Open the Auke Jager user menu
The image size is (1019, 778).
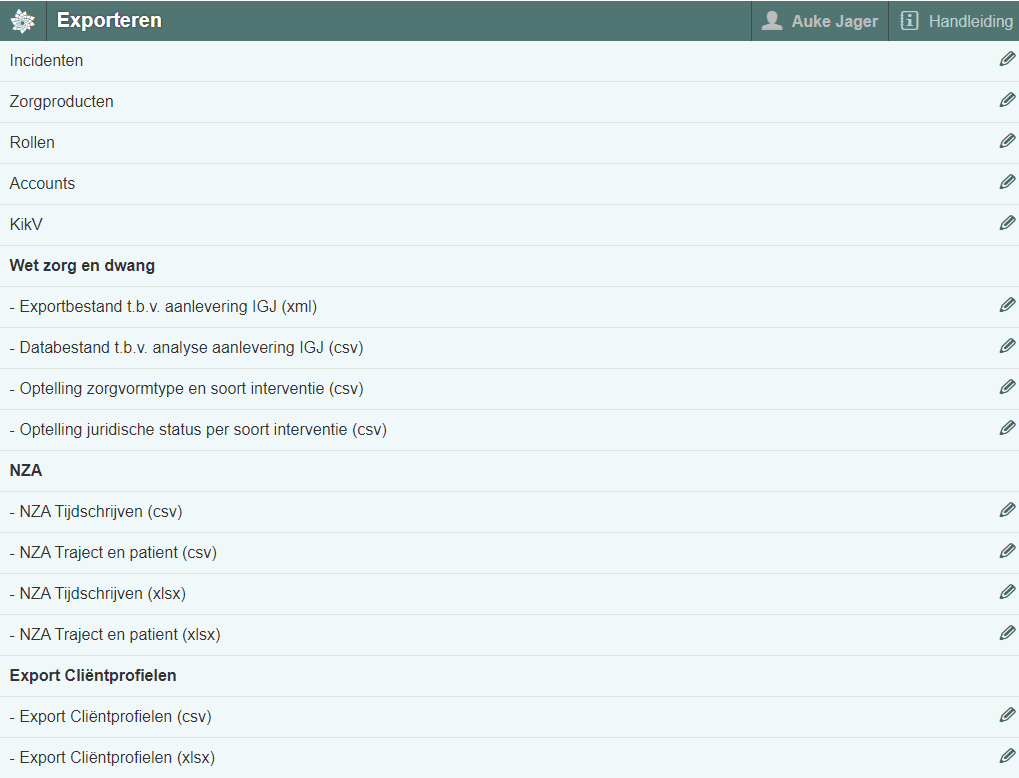click(x=820, y=21)
